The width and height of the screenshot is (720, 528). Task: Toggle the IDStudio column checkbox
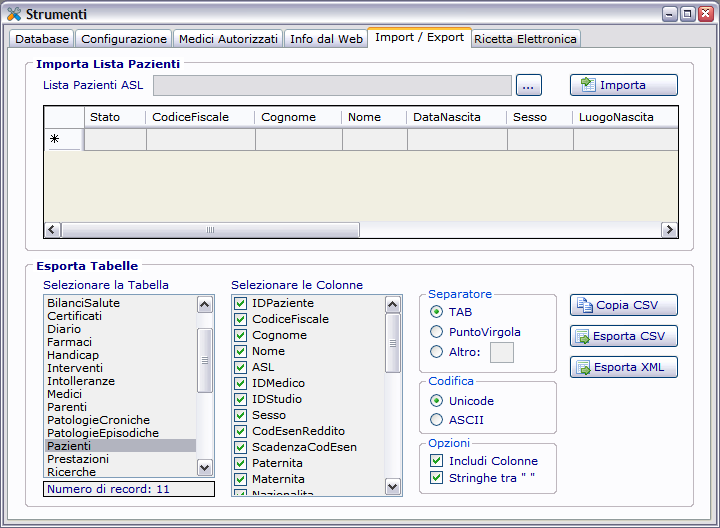click(x=241, y=399)
